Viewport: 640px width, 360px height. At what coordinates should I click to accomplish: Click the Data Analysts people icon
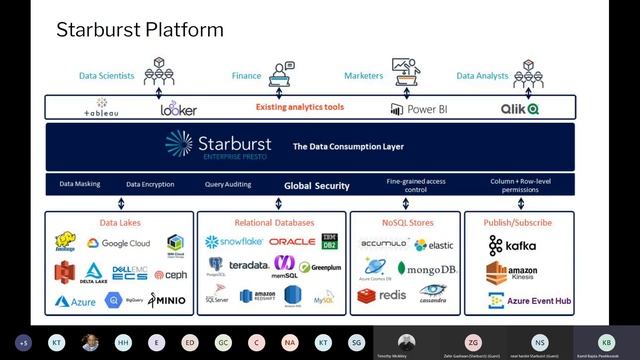point(528,73)
